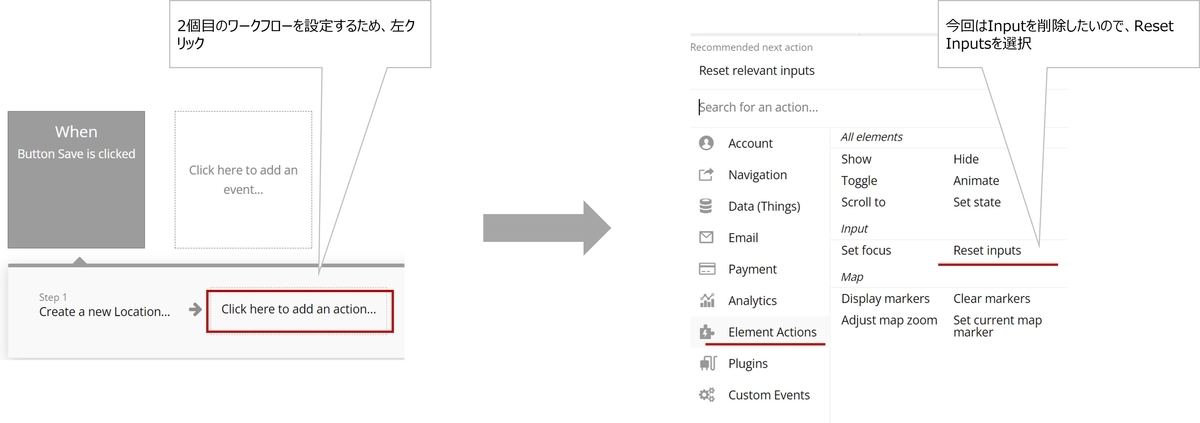Click the Email envelope icon
The height and width of the screenshot is (423, 1200).
tap(707, 238)
